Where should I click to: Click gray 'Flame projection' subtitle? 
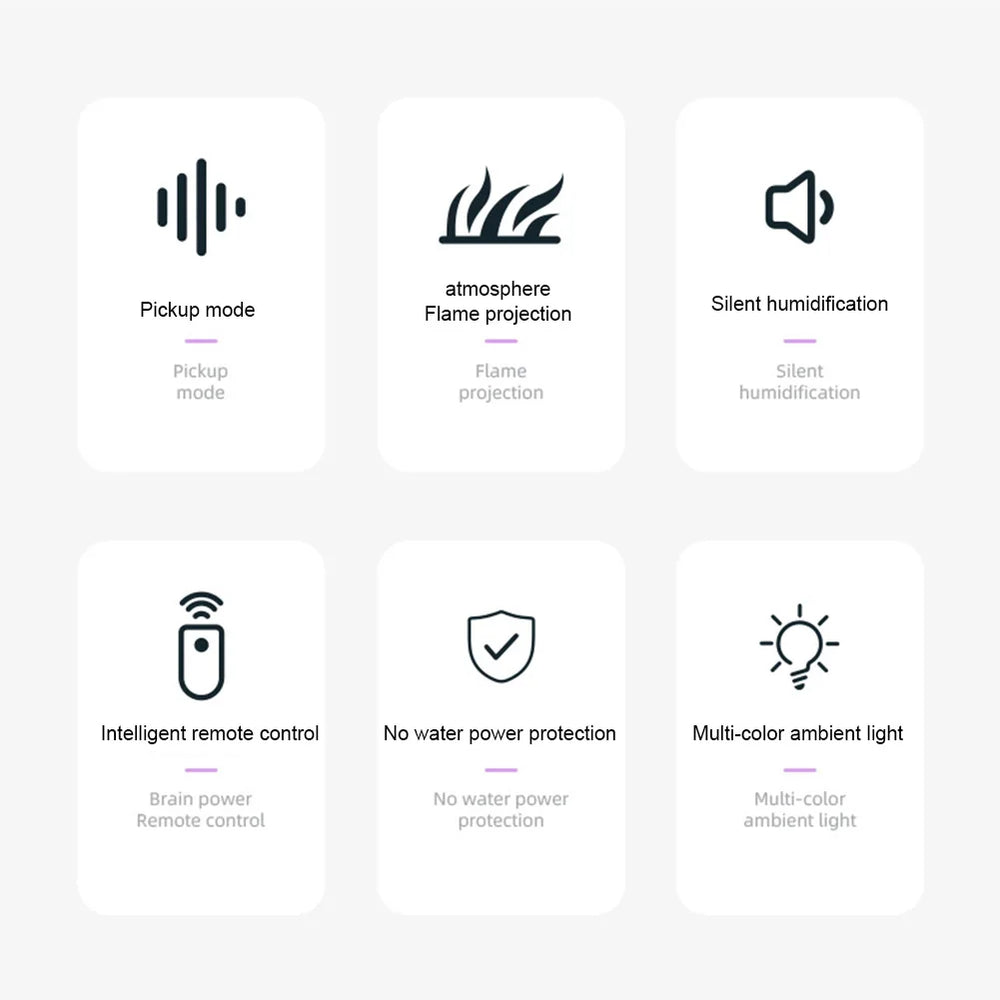point(501,381)
